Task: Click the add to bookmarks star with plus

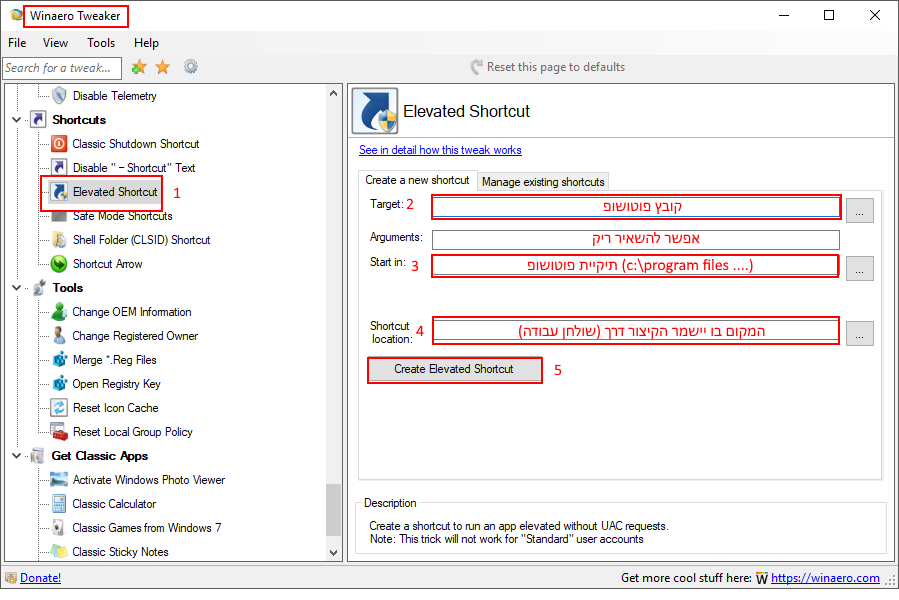Action: coord(139,67)
